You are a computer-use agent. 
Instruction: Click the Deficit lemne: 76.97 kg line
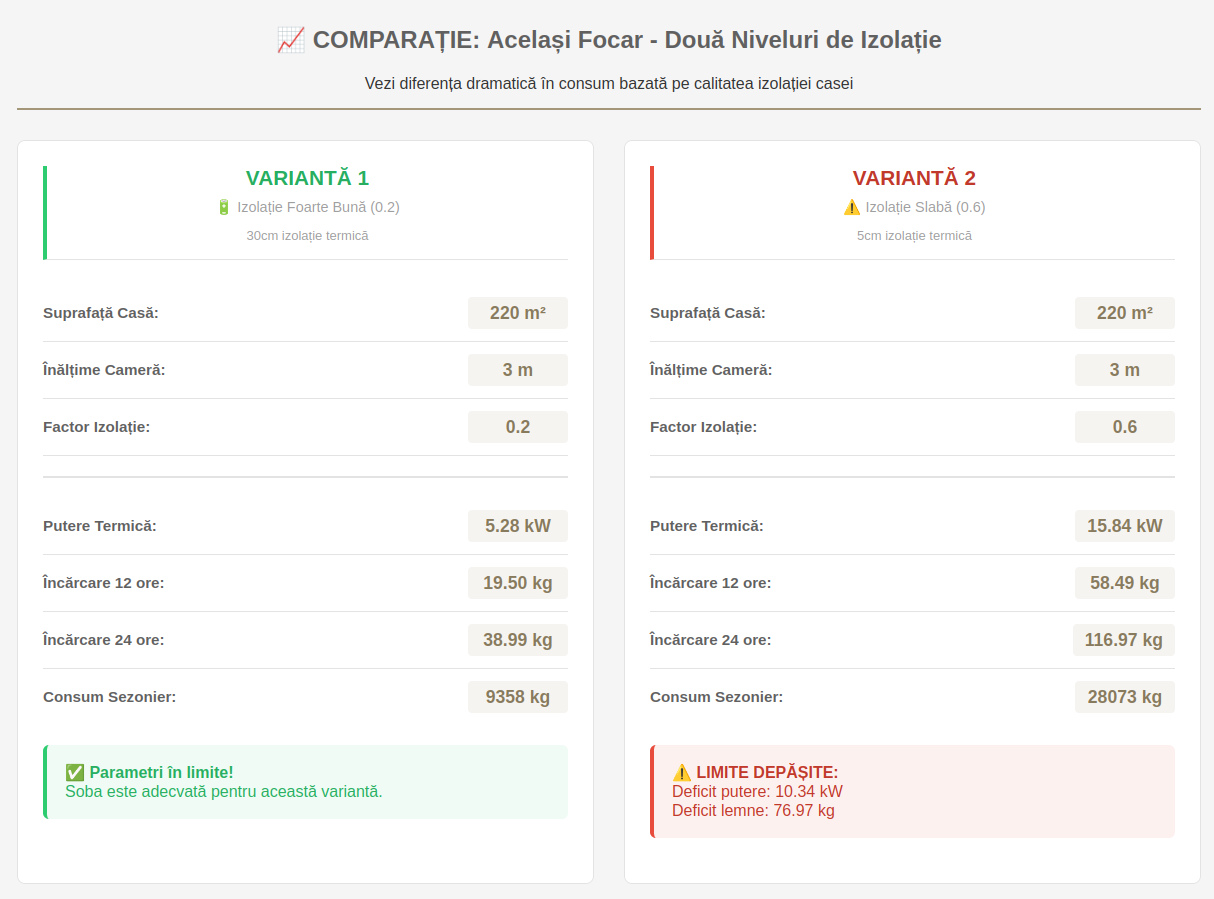753,810
